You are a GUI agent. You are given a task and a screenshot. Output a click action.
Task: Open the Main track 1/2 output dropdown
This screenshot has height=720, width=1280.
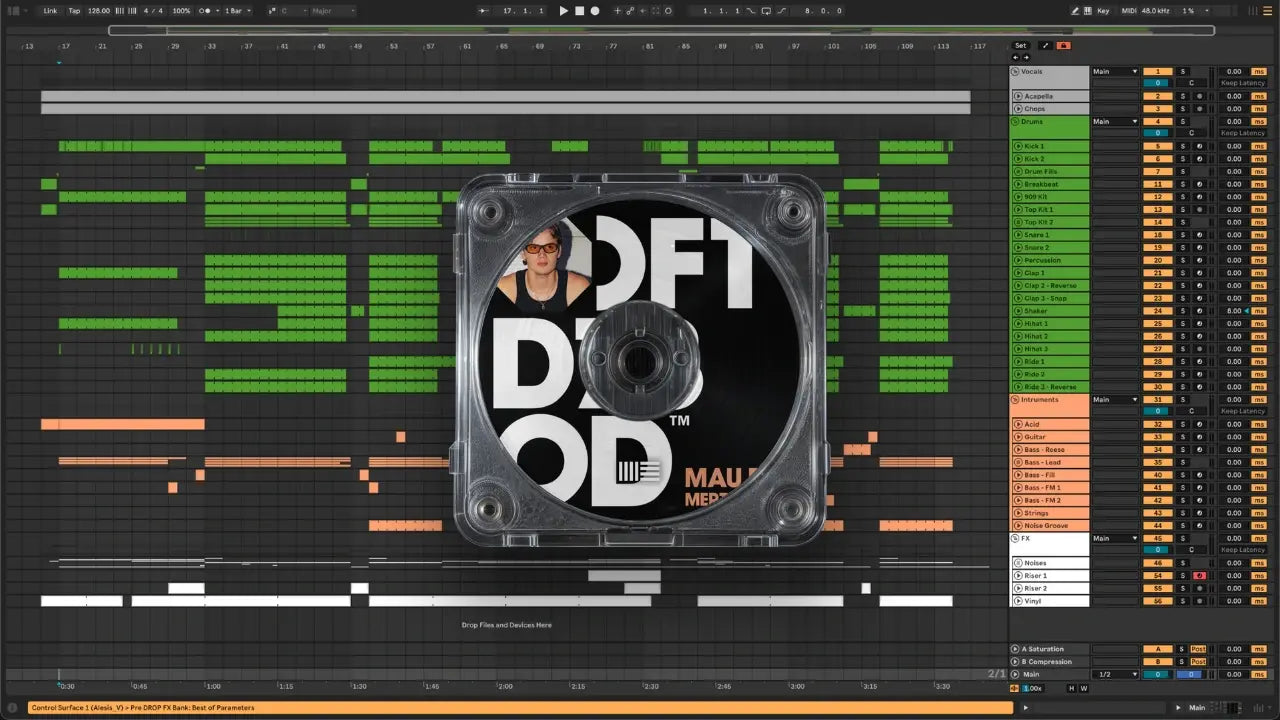pyautogui.click(x=1115, y=675)
